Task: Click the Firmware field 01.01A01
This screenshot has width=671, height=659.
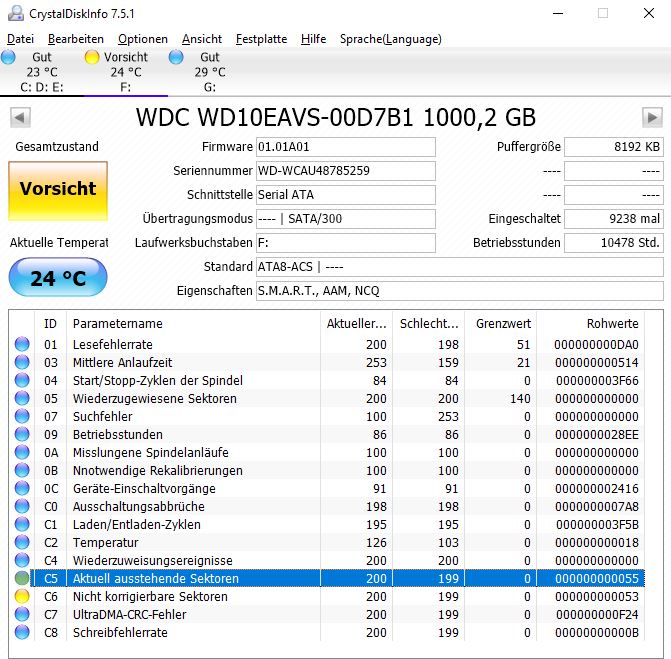Action: 346,147
